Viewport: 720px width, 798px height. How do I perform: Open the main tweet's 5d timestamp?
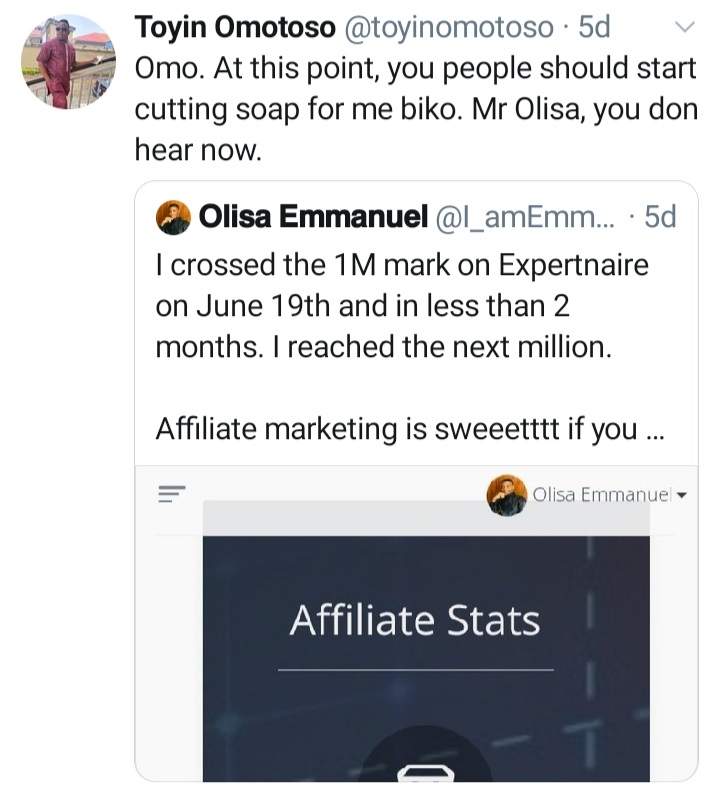click(594, 27)
